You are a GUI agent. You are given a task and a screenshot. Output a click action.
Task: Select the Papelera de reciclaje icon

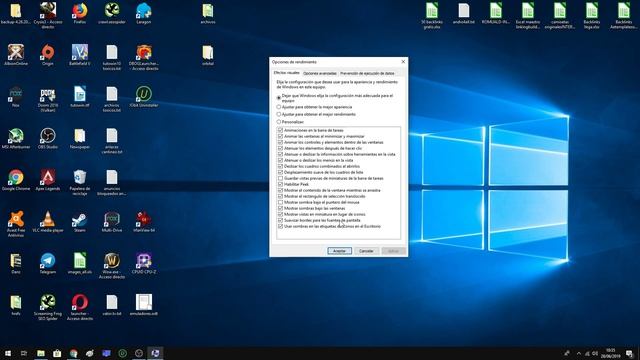(80, 182)
